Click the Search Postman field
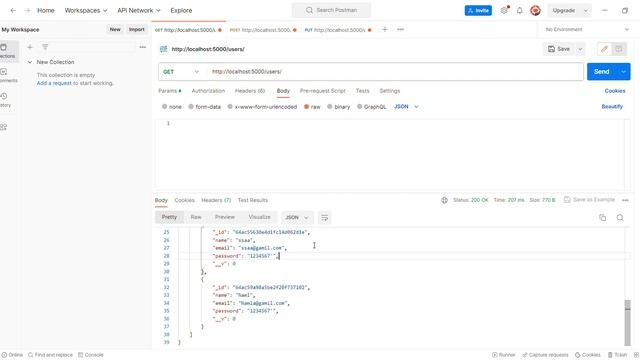This screenshot has width=640, height=360. [x=331, y=10]
